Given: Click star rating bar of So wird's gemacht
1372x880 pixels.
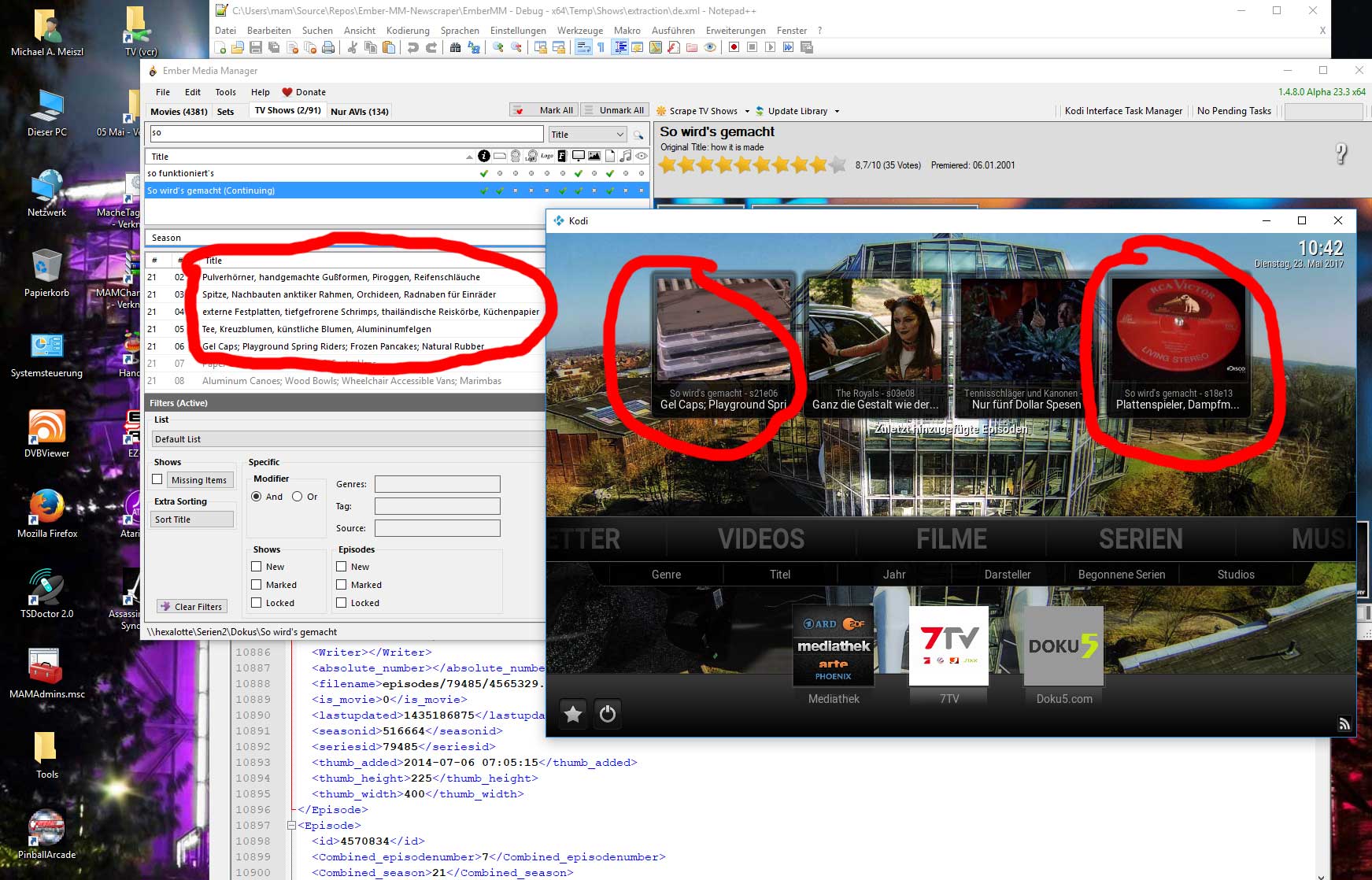Looking at the screenshot, I should (753, 165).
